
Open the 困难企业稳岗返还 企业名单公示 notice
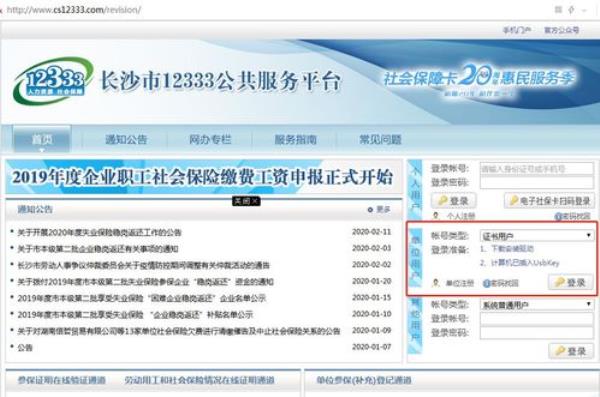142,298
